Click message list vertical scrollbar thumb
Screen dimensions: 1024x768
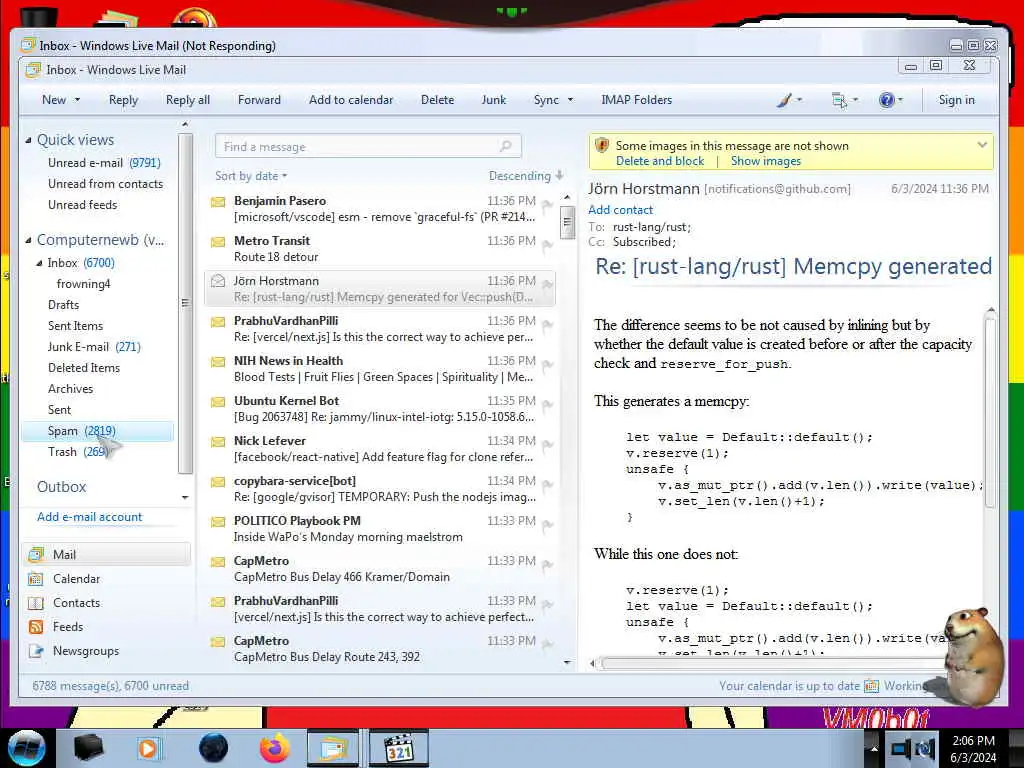567,223
